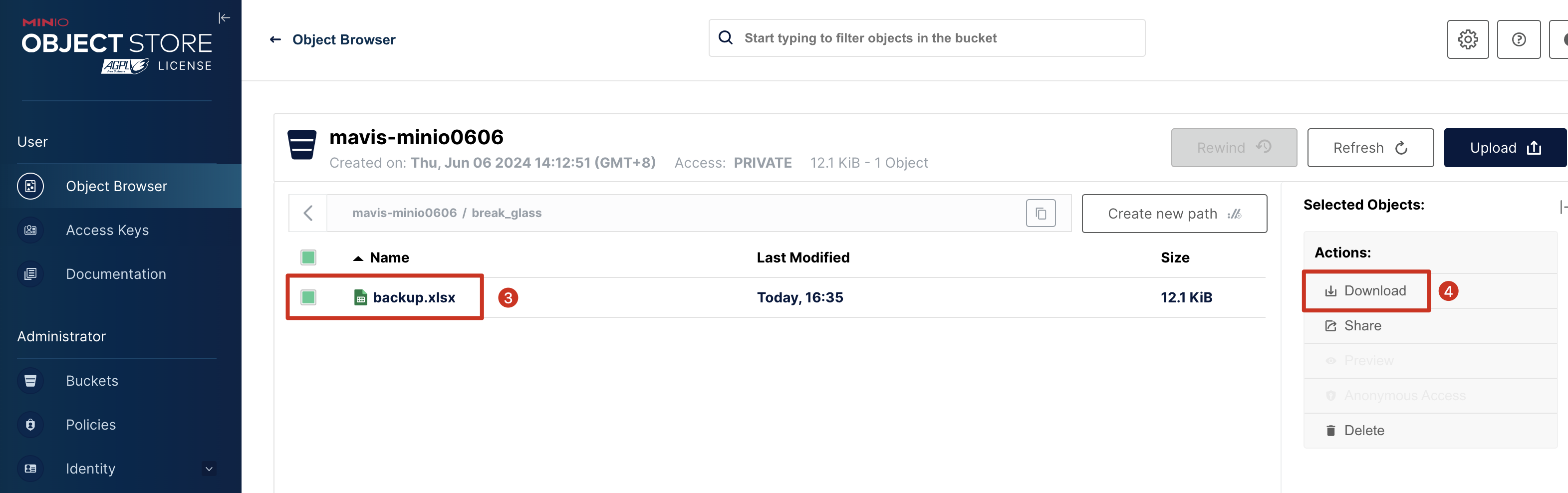Click the Access Keys sidebar icon
1568x493 pixels.
30,230
